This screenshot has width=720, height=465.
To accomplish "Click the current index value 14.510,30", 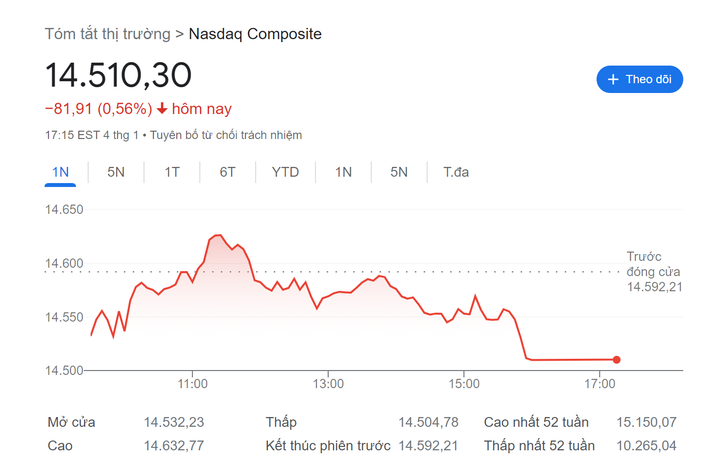I will click(x=118, y=75).
